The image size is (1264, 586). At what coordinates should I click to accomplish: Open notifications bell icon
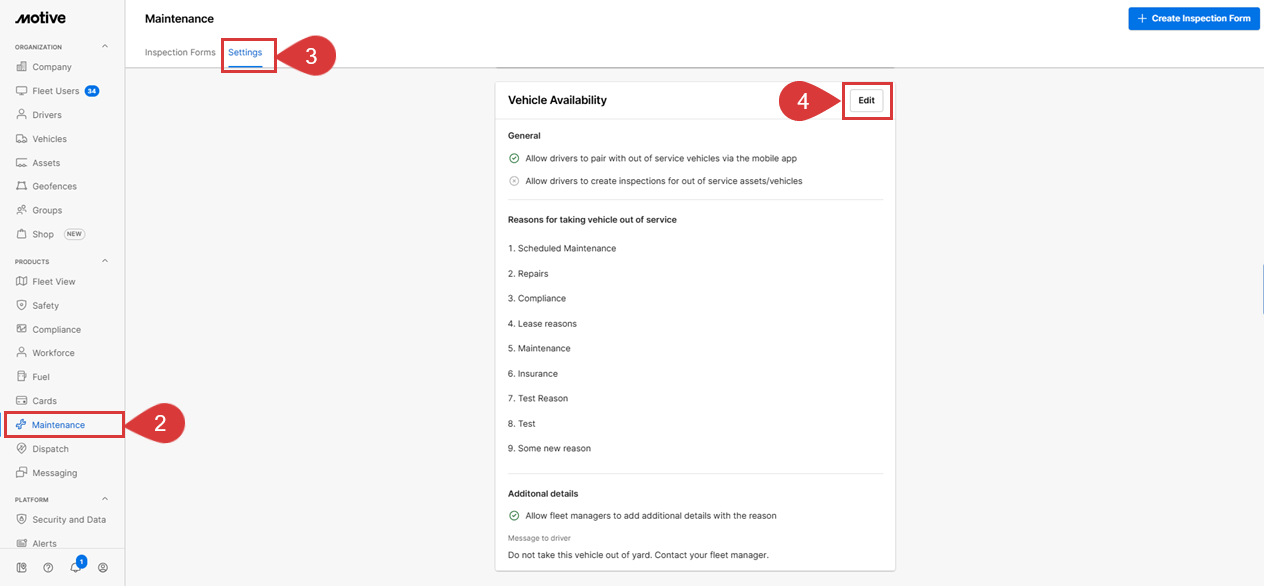75,567
